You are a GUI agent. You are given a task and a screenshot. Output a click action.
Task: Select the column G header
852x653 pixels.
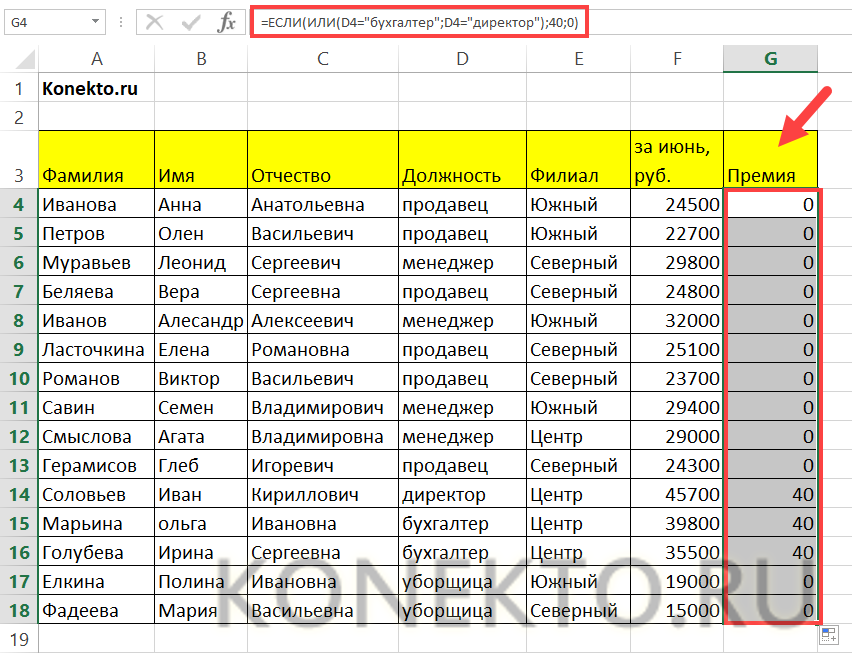point(770,59)
